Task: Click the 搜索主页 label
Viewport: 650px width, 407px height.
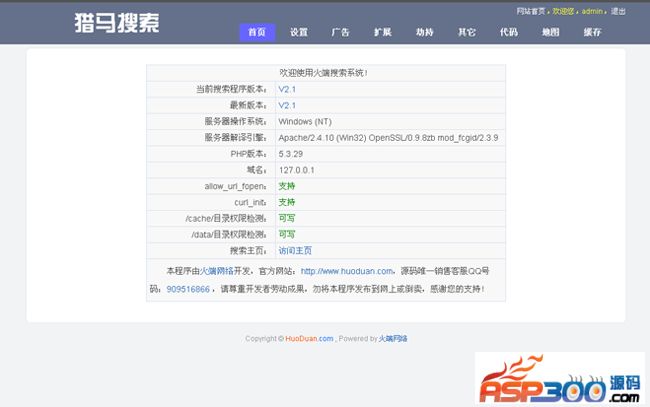Action: pyautogui.click(x=249, y=251)
